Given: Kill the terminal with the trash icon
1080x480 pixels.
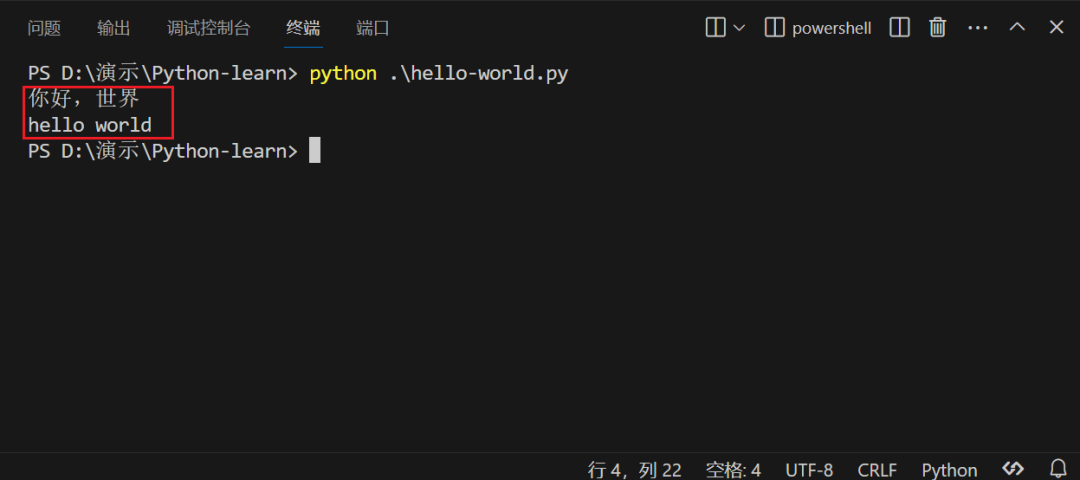Looking at the screenshot, I should tap(937, 27).
